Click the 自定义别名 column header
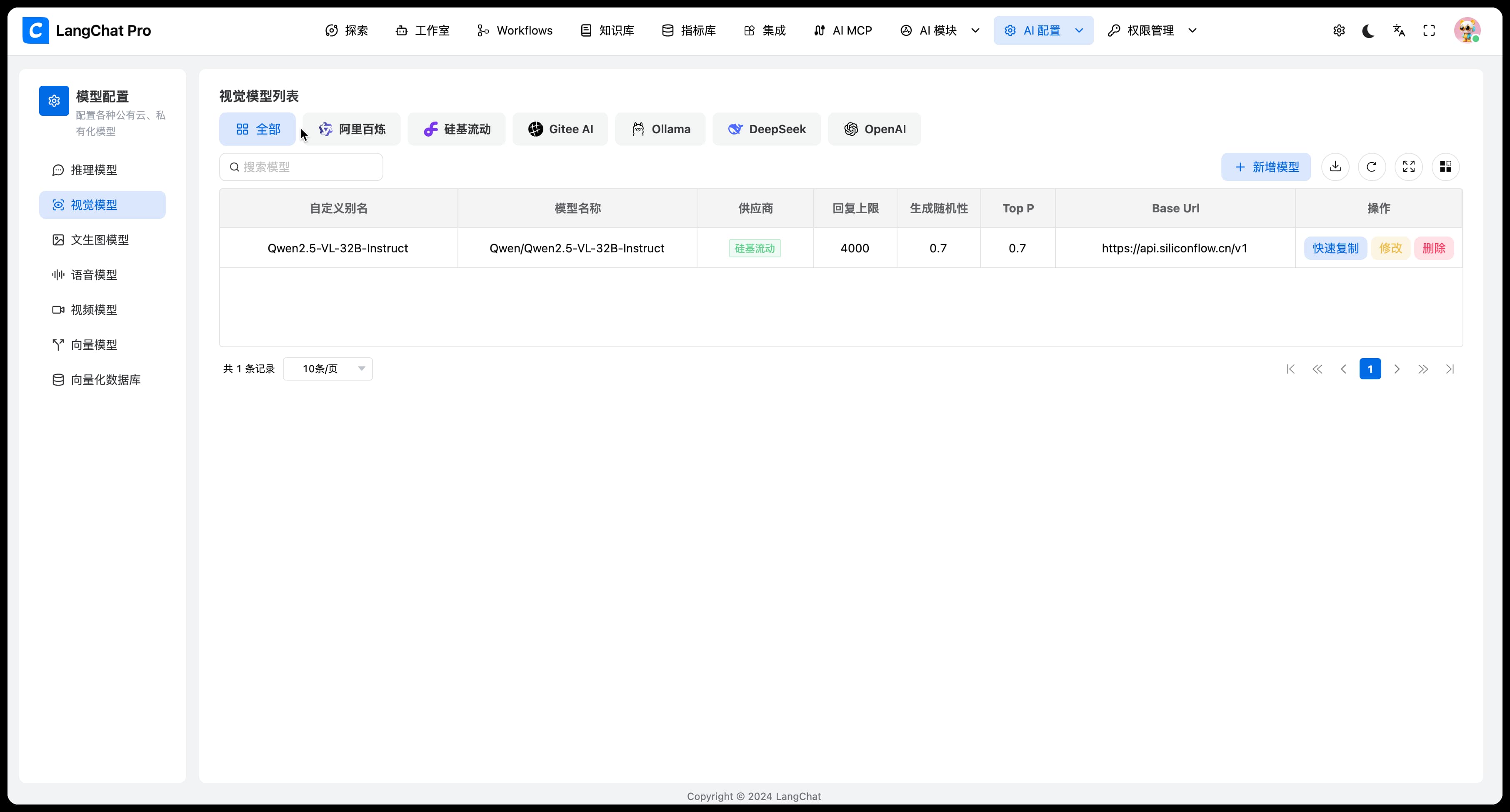This screenshot has width=1510, height=812. tap(339, 209)
